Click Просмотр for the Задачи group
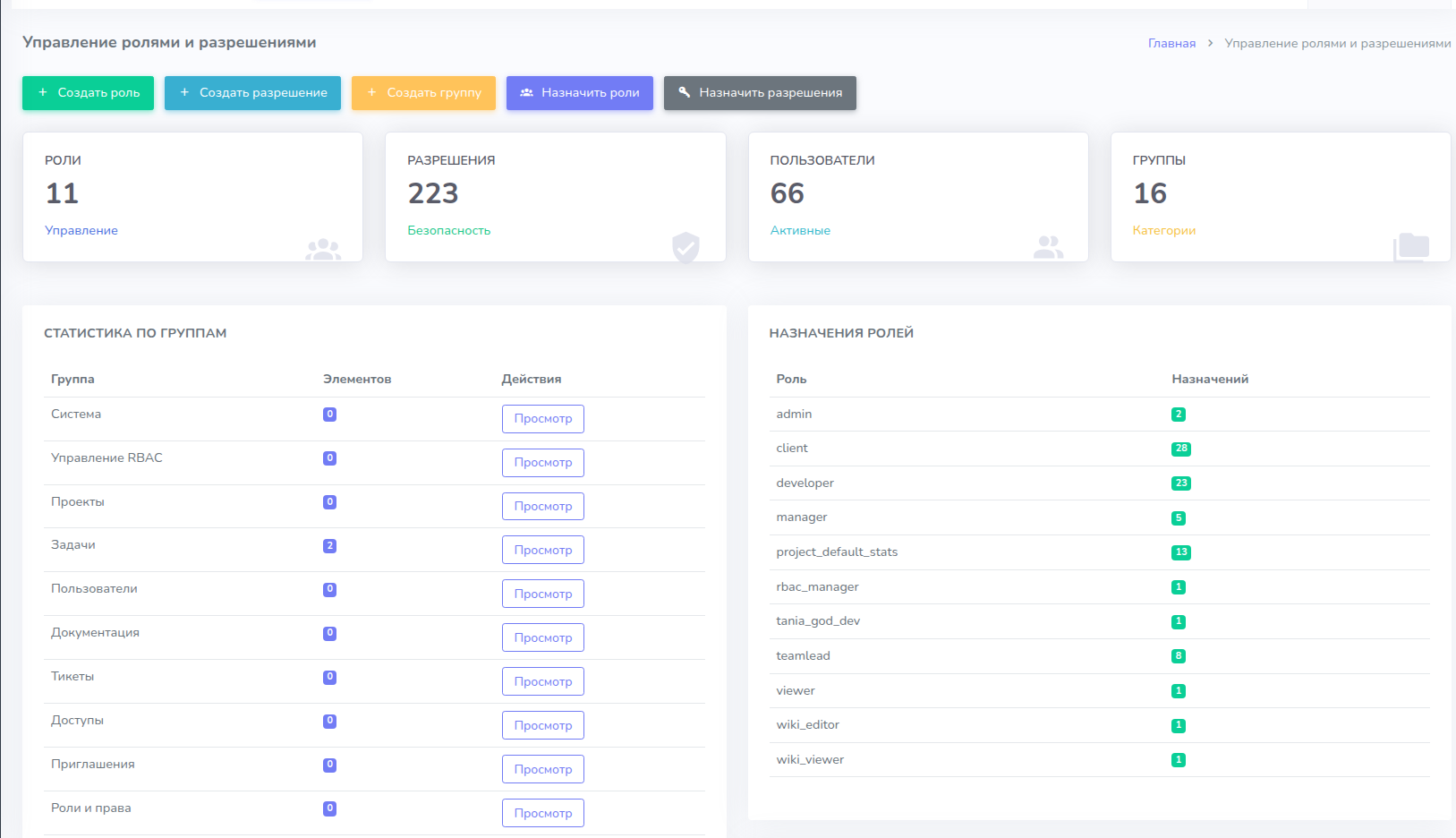 [x=543, y=550]
